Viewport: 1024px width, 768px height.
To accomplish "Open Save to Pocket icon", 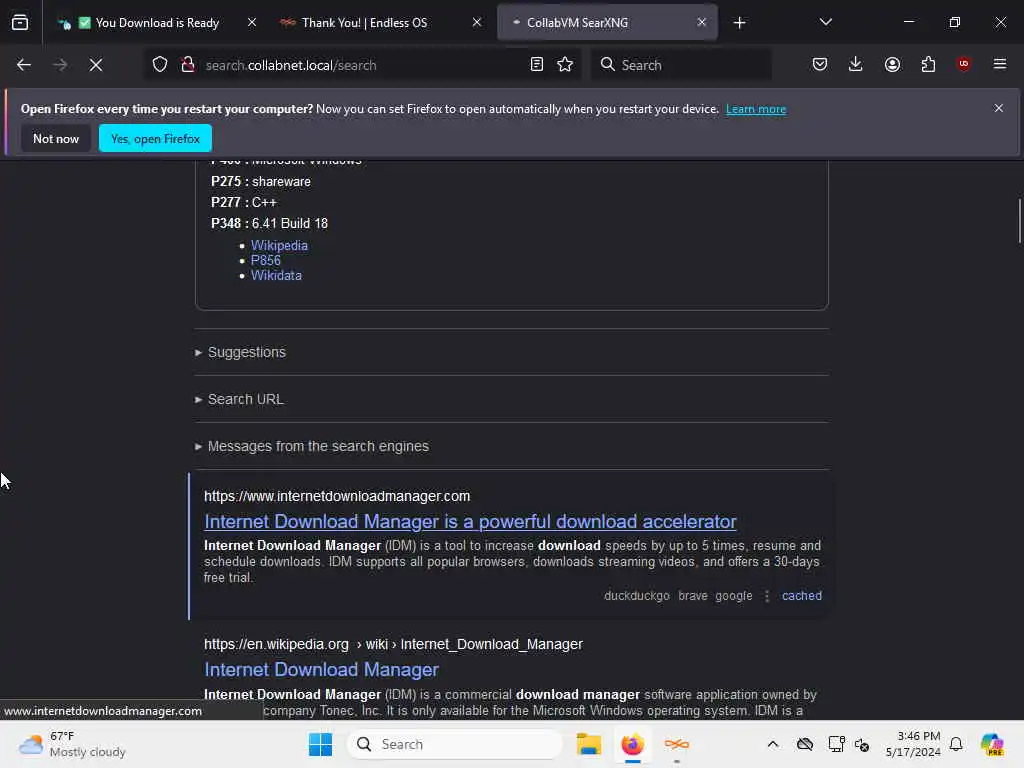I will [x=820, y=65].
